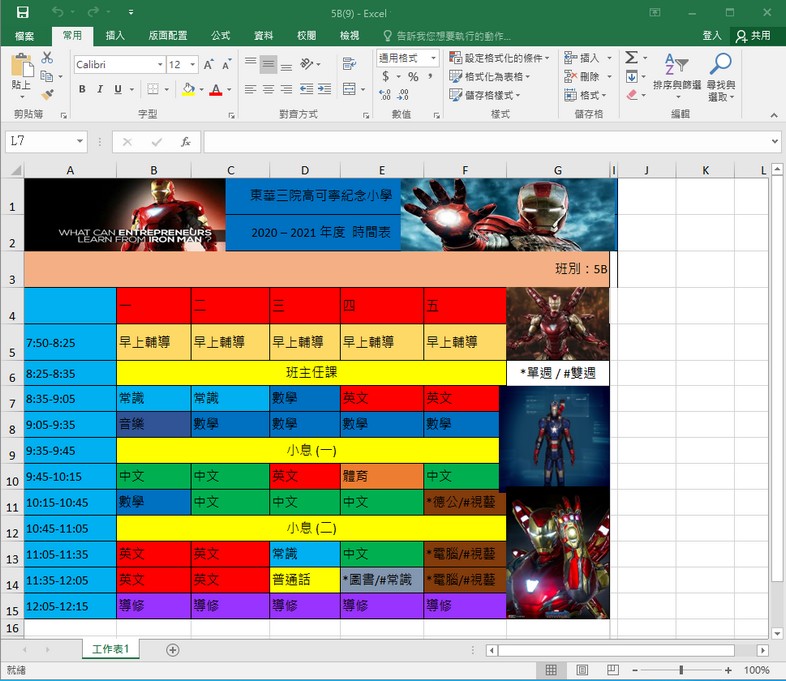
Task: Apply red font color A
Action: tap(216, 89)
